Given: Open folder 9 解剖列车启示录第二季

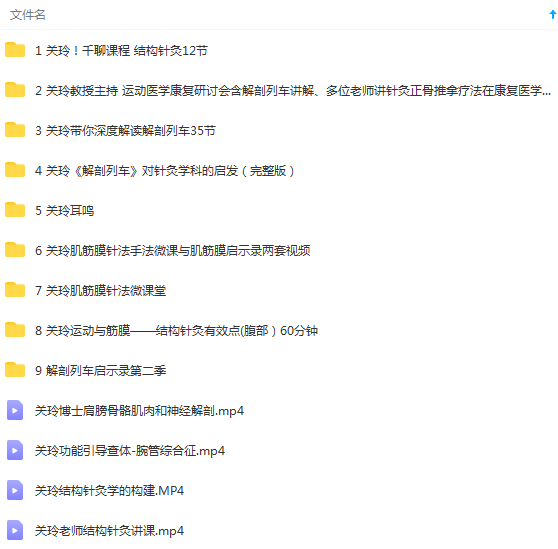Looking at the screenshot, I should [x=101, y=371].
